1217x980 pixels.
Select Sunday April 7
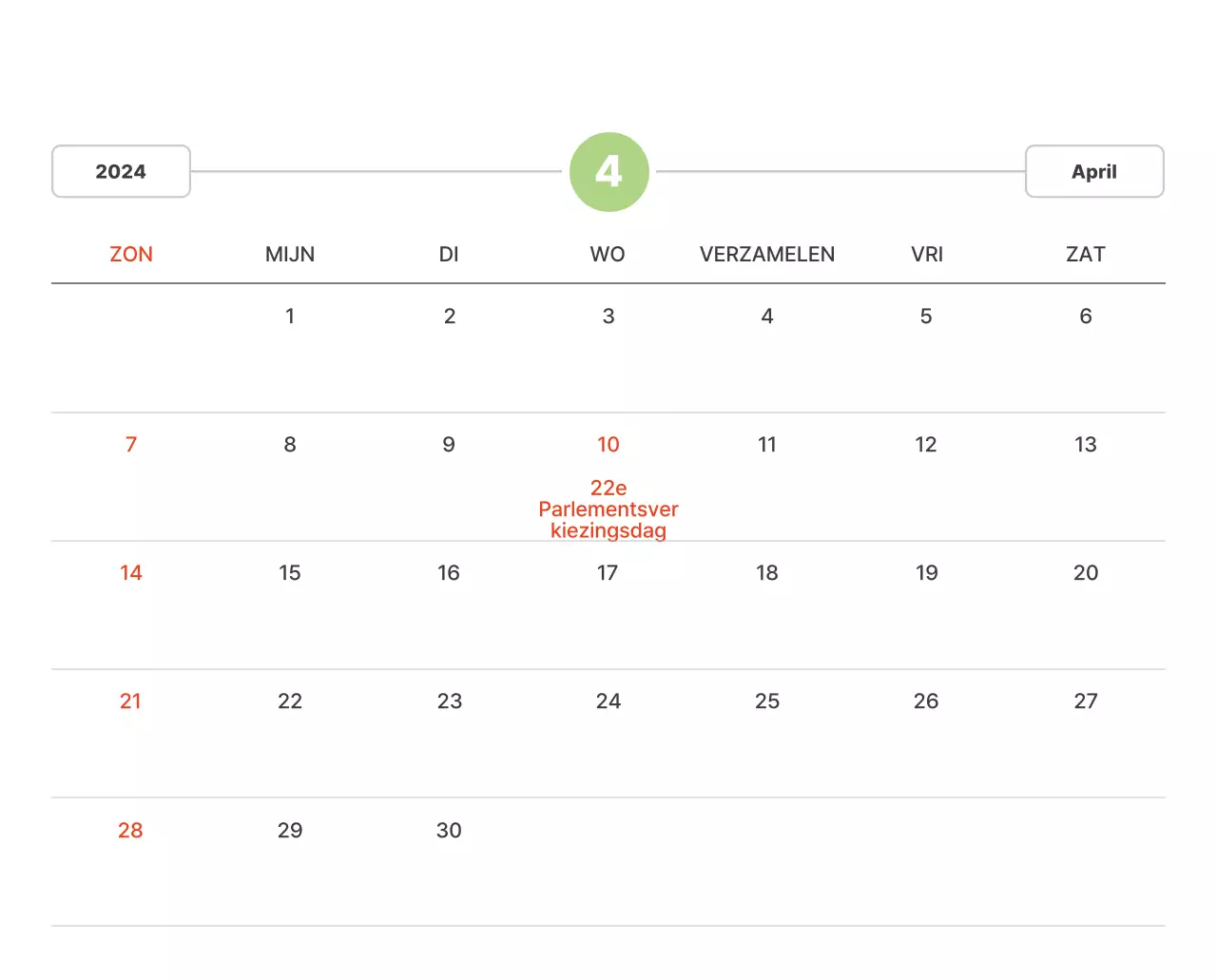coord(131,445)
